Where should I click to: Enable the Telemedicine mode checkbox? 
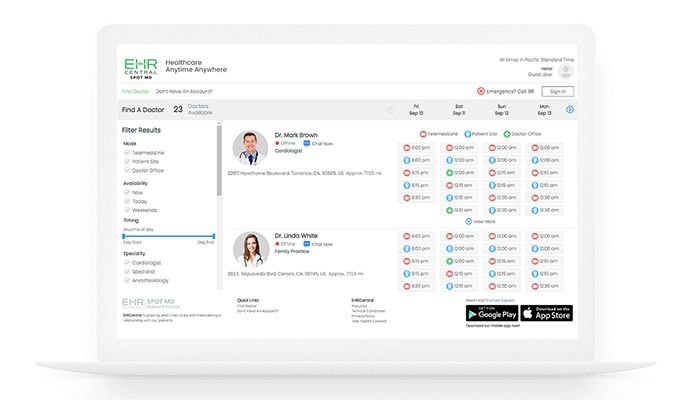point(127,152)
